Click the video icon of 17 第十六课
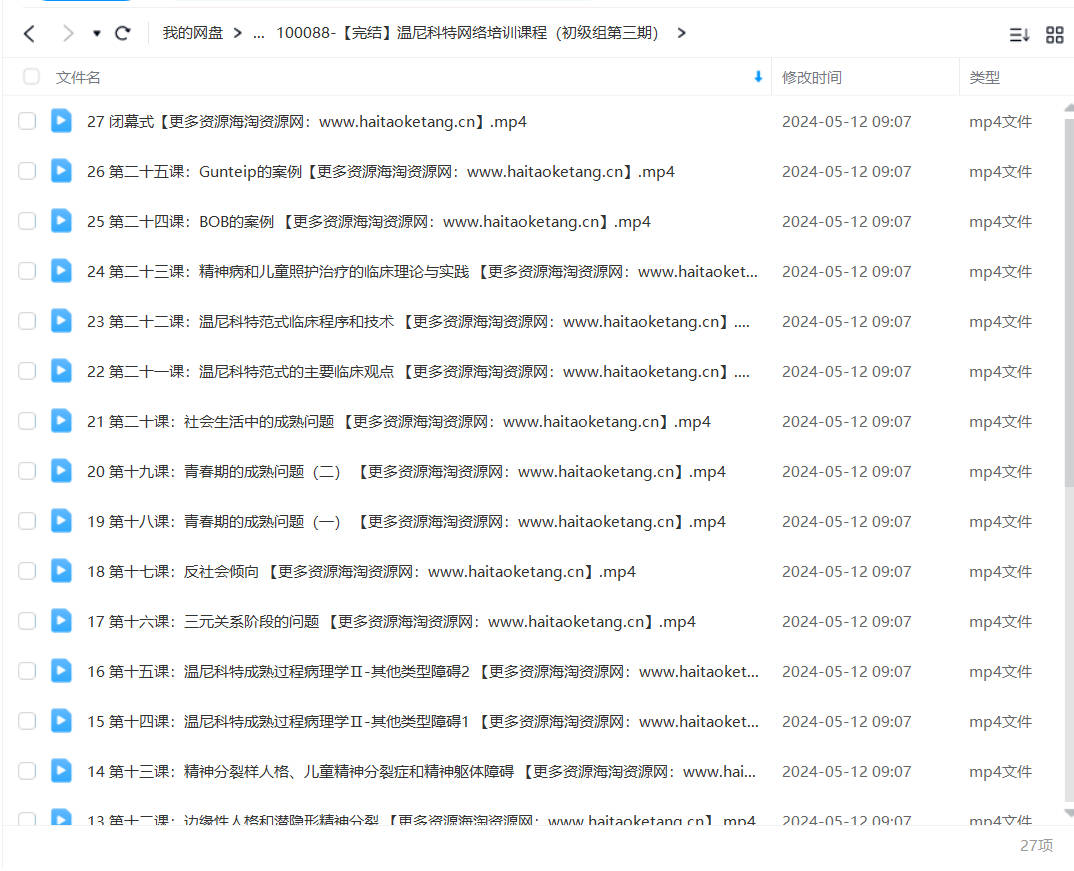 61,620
